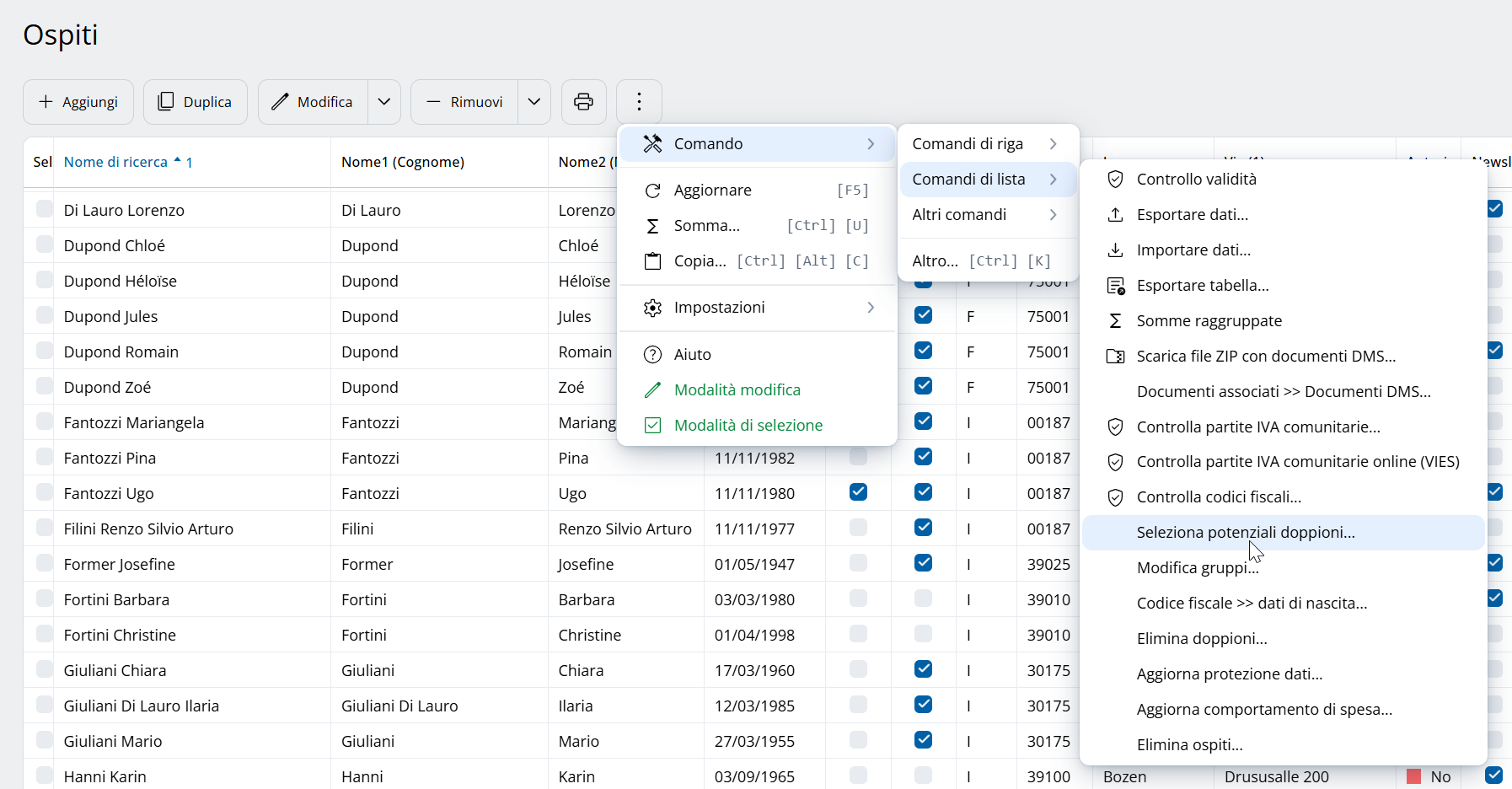Click shield icon for Controlla partite IVA online (VIES)
This screenshot has height=789, width=1512.
point(1115,462)
